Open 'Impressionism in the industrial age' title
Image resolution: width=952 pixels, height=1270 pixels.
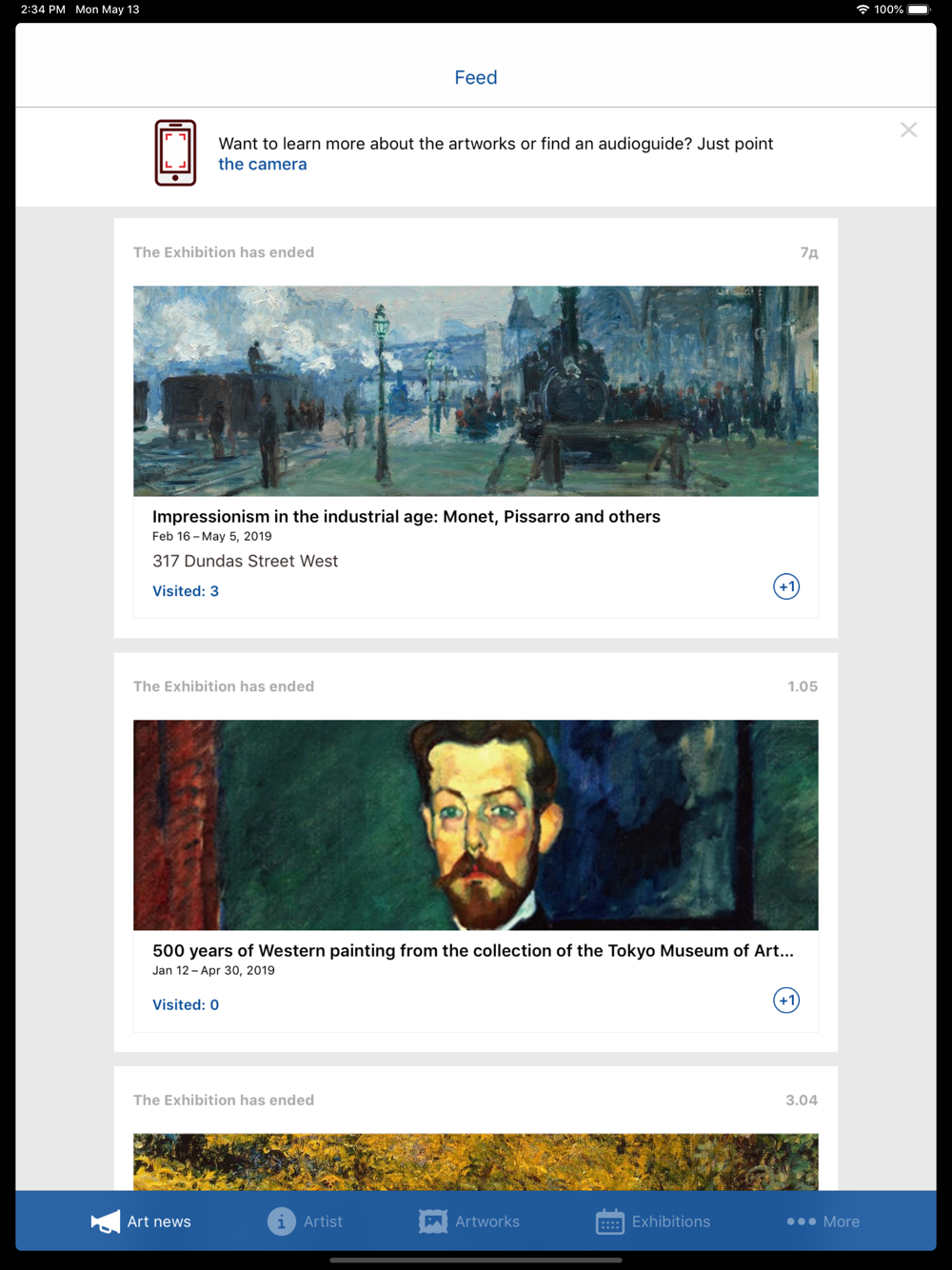pyautogui.click(x=407, y=516)
